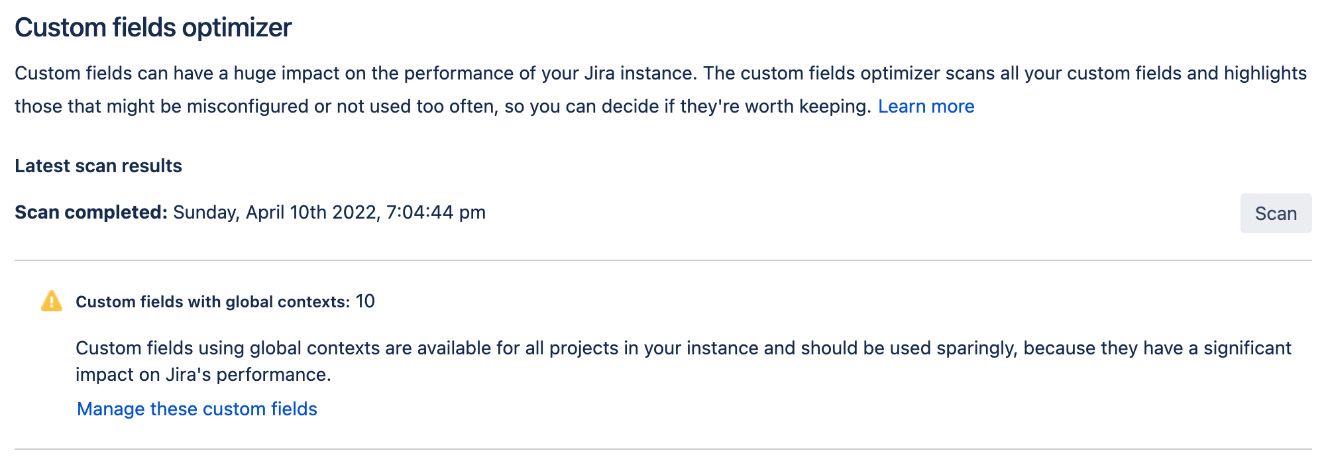Open the Learn more link
The height and width of the screenshot is (465, 1324).
tap(925, 106)
